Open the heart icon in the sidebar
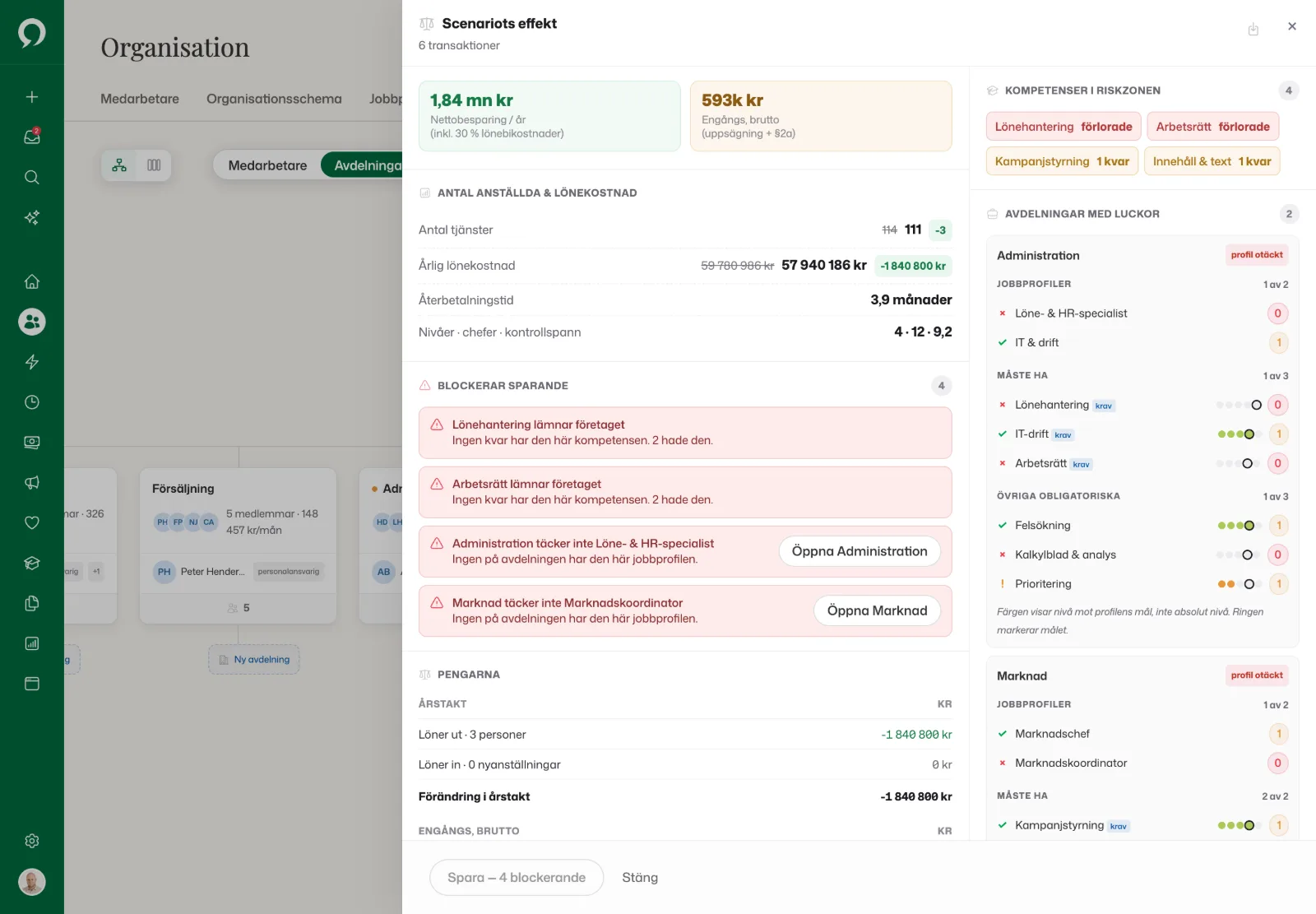Viewport: 1316px width, 914px height. (x=32, y=522)
